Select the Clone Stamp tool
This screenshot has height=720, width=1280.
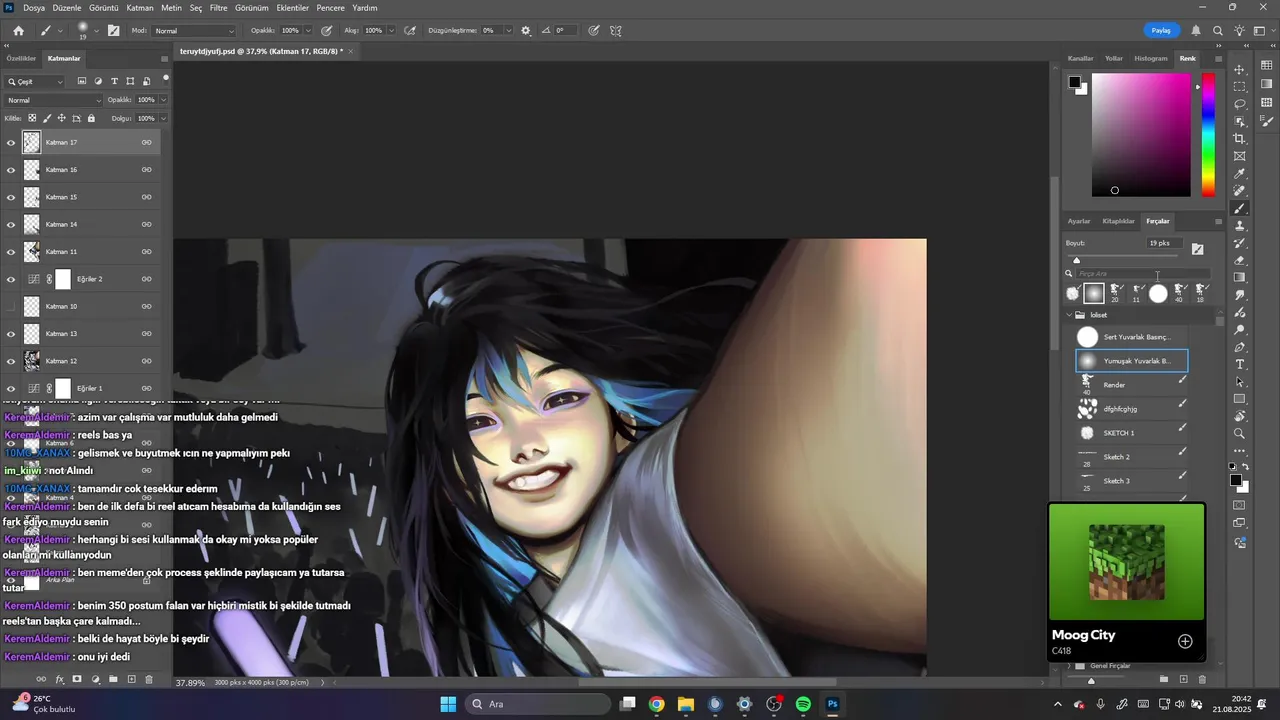click(x=1240, y=225)
